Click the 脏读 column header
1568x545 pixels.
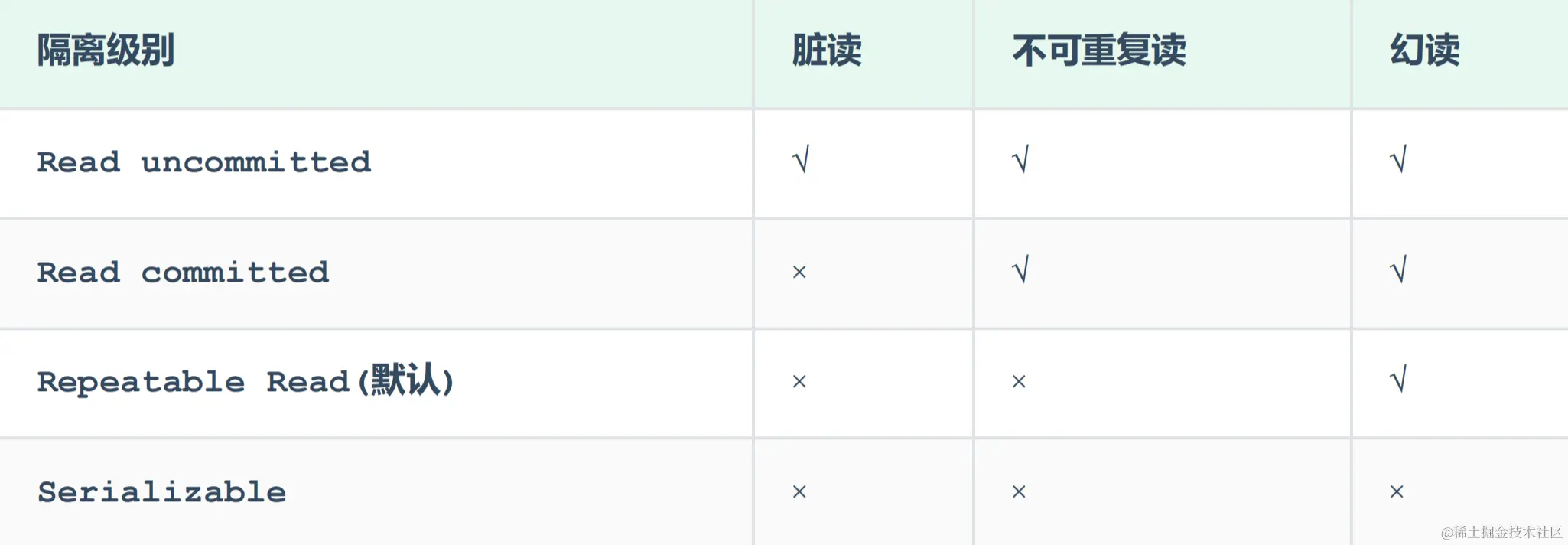pos(826,51)
